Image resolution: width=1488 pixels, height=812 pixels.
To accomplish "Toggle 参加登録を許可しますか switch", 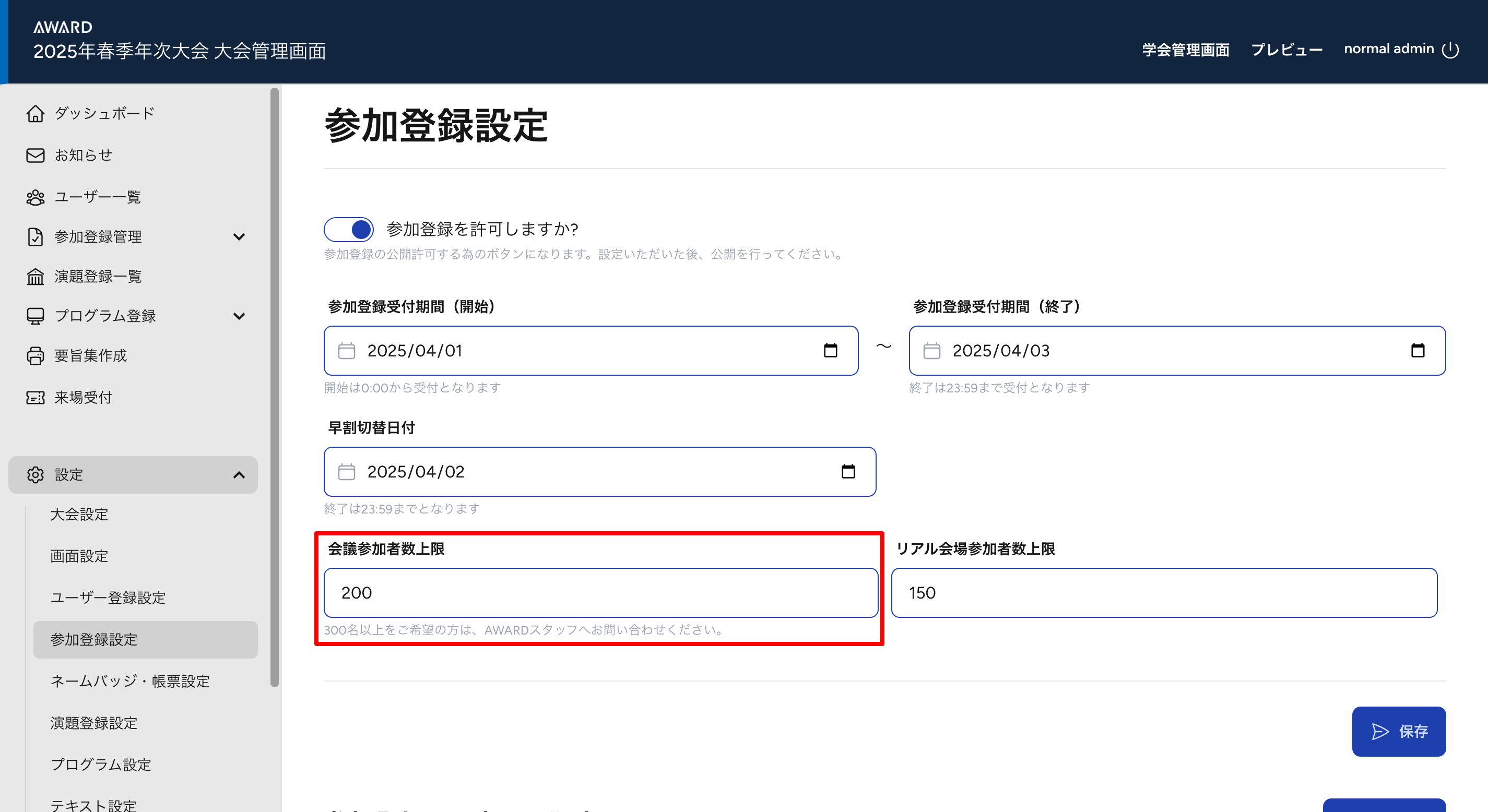I will pyautogui.click(x=348, y=229).
